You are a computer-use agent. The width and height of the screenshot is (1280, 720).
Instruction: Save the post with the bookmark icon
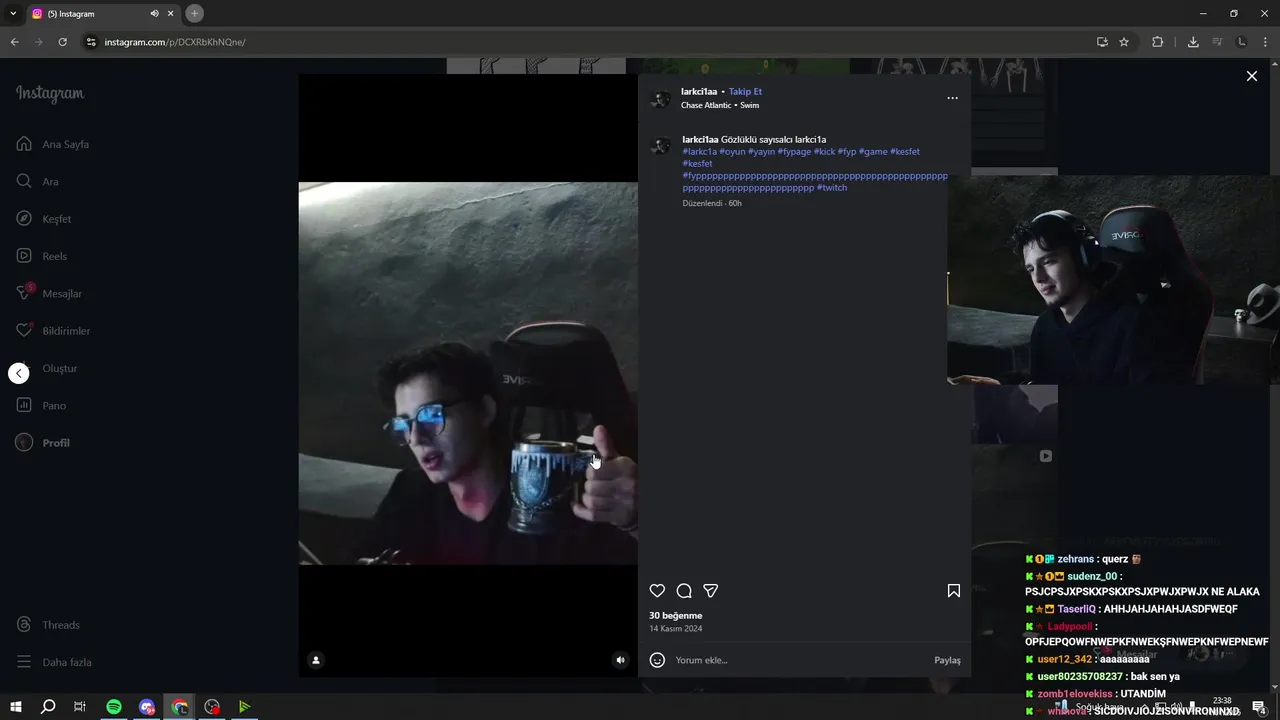pyautogui.click(x=954, y=591)
